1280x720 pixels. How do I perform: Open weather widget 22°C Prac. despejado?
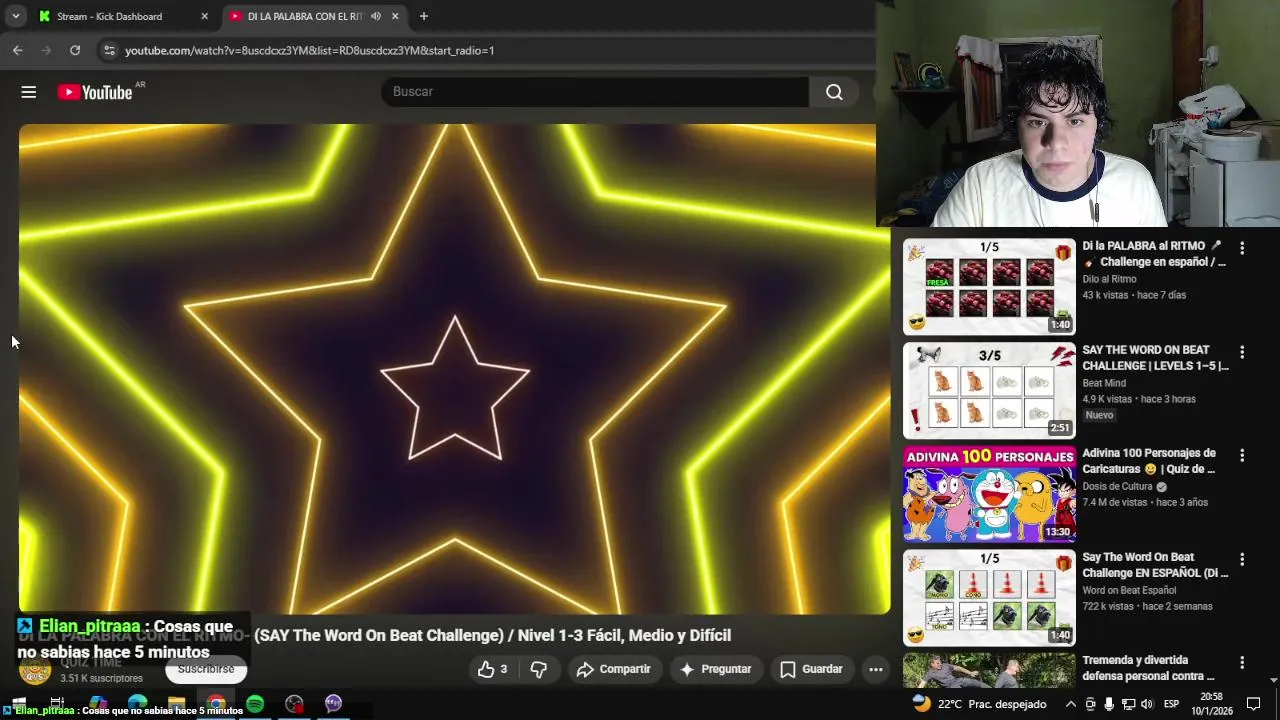point(979,704)
